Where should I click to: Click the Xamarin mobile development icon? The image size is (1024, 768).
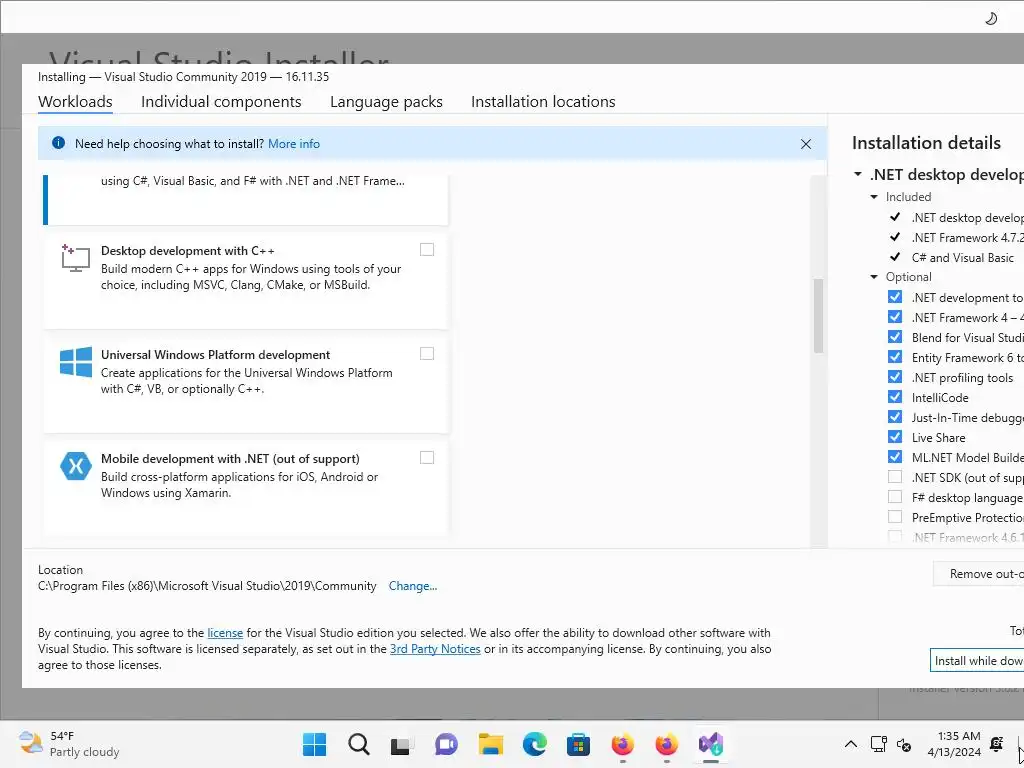click(76, 466)
